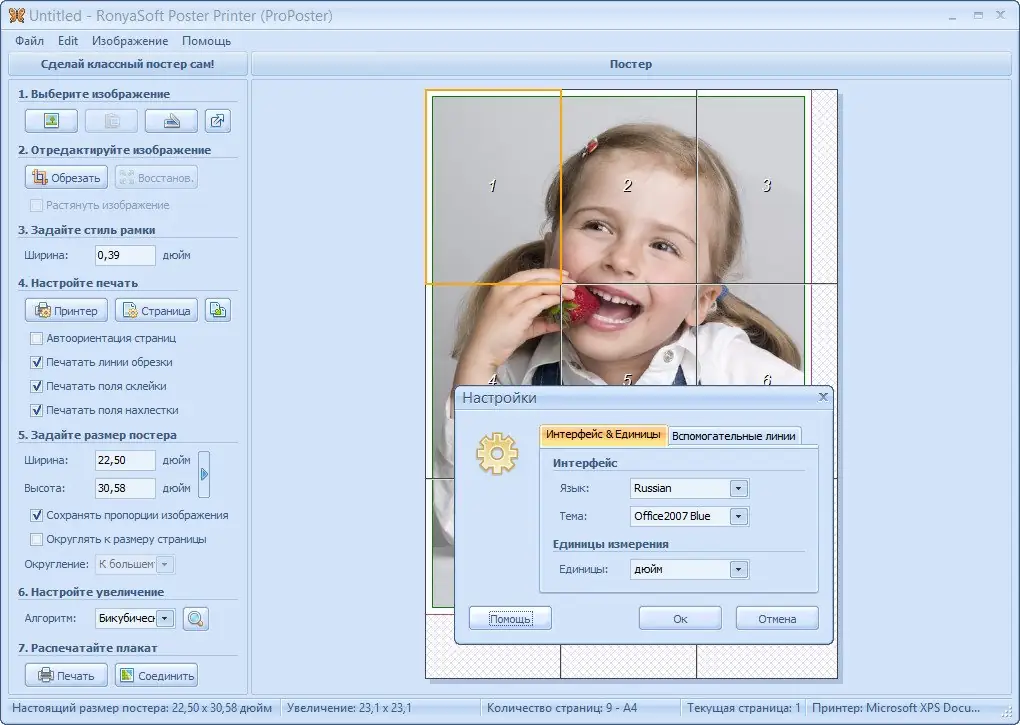1020x725 pixels.
Task: Click the paste from clipboard icon
Action: (x=112, y=121)
